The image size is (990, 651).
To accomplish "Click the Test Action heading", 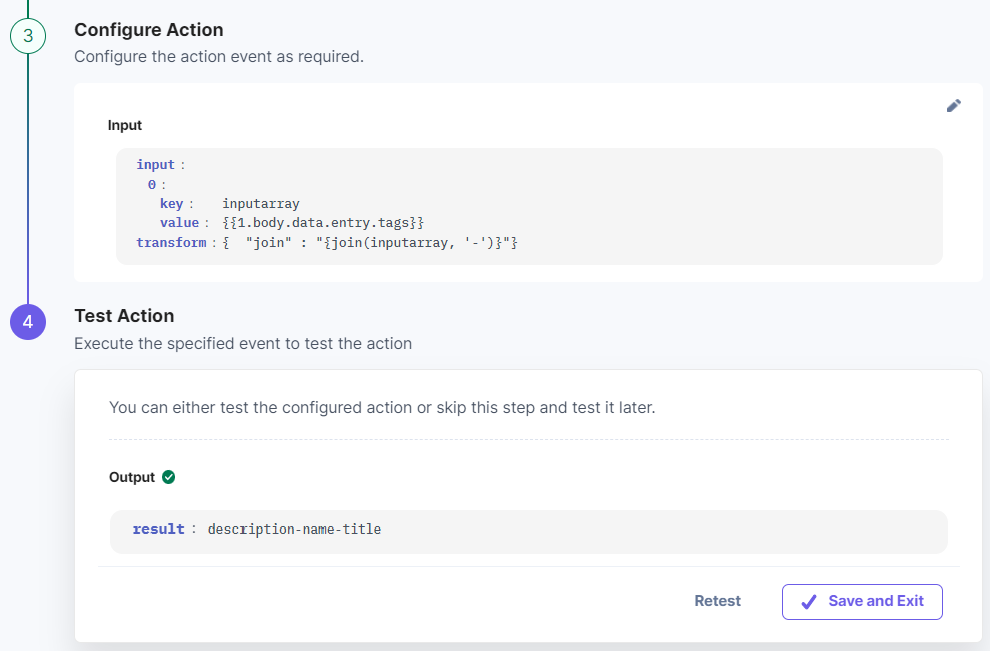I will [124, 316].
